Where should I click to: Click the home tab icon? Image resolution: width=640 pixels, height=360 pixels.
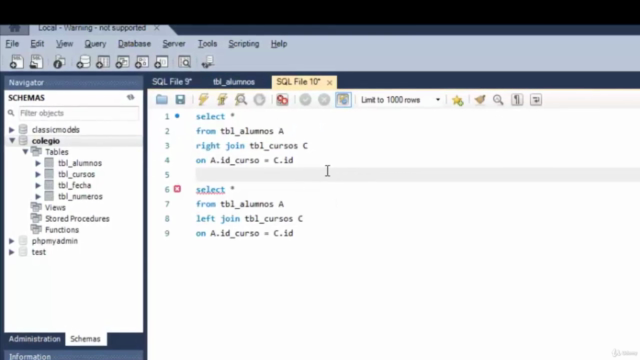[x=14, y=28]
